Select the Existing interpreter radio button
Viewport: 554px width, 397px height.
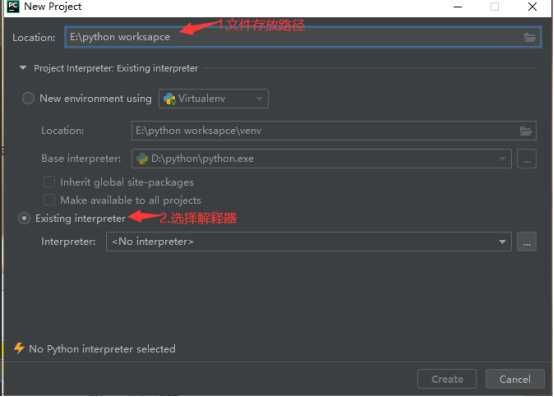pyautogui.click(x=24, y=218)
